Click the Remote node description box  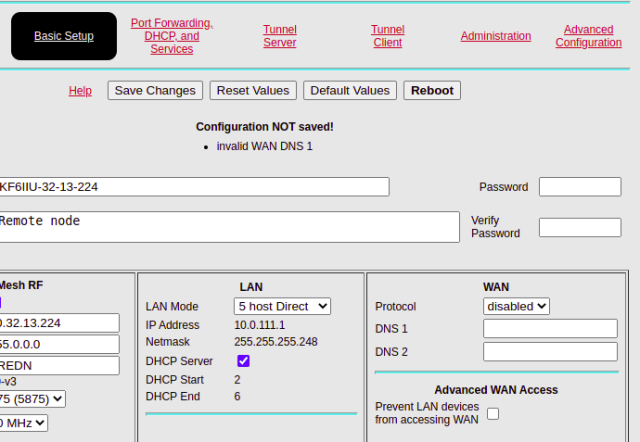coord(229,227)
